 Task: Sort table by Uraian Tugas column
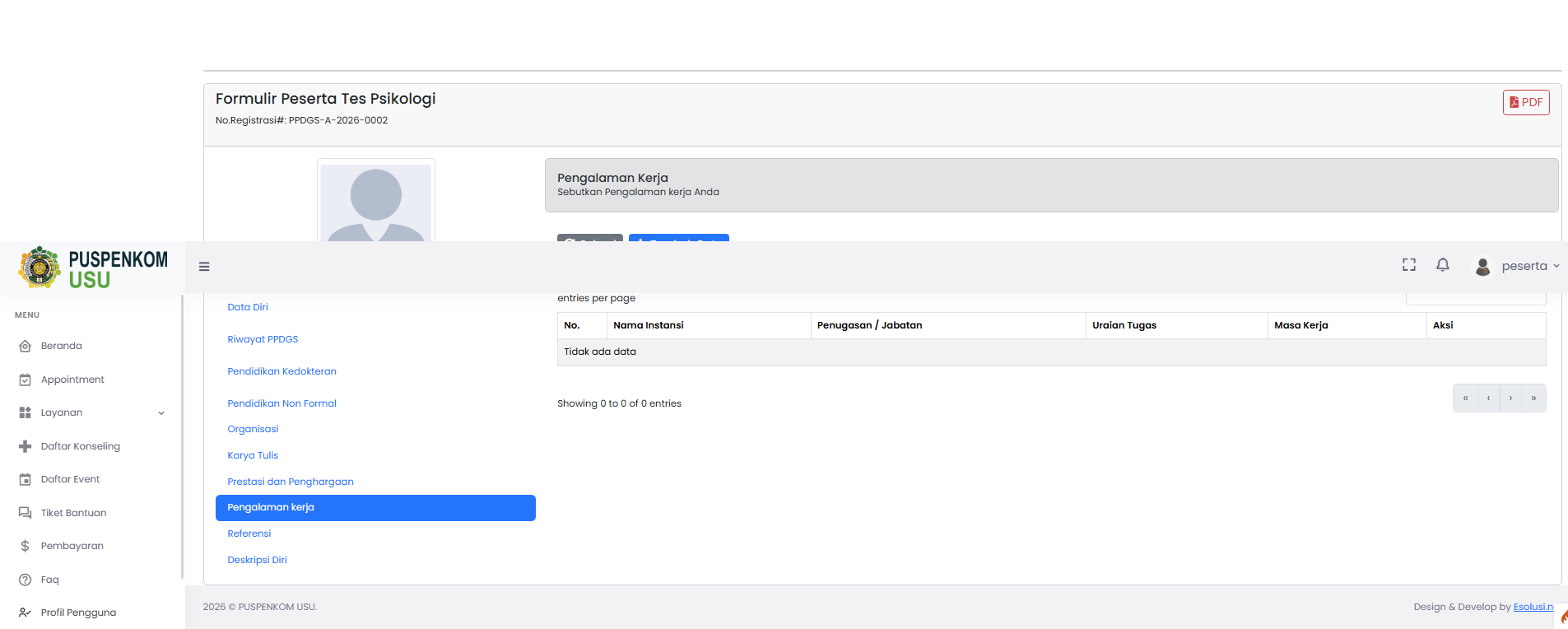(1177, 325)
